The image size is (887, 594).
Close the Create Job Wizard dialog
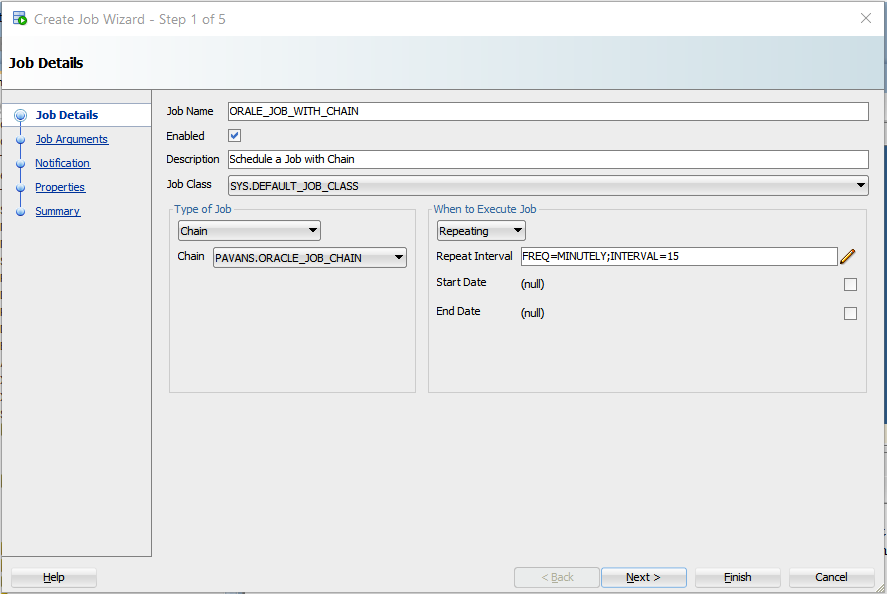pyautogui.click(x=866, y=18)
